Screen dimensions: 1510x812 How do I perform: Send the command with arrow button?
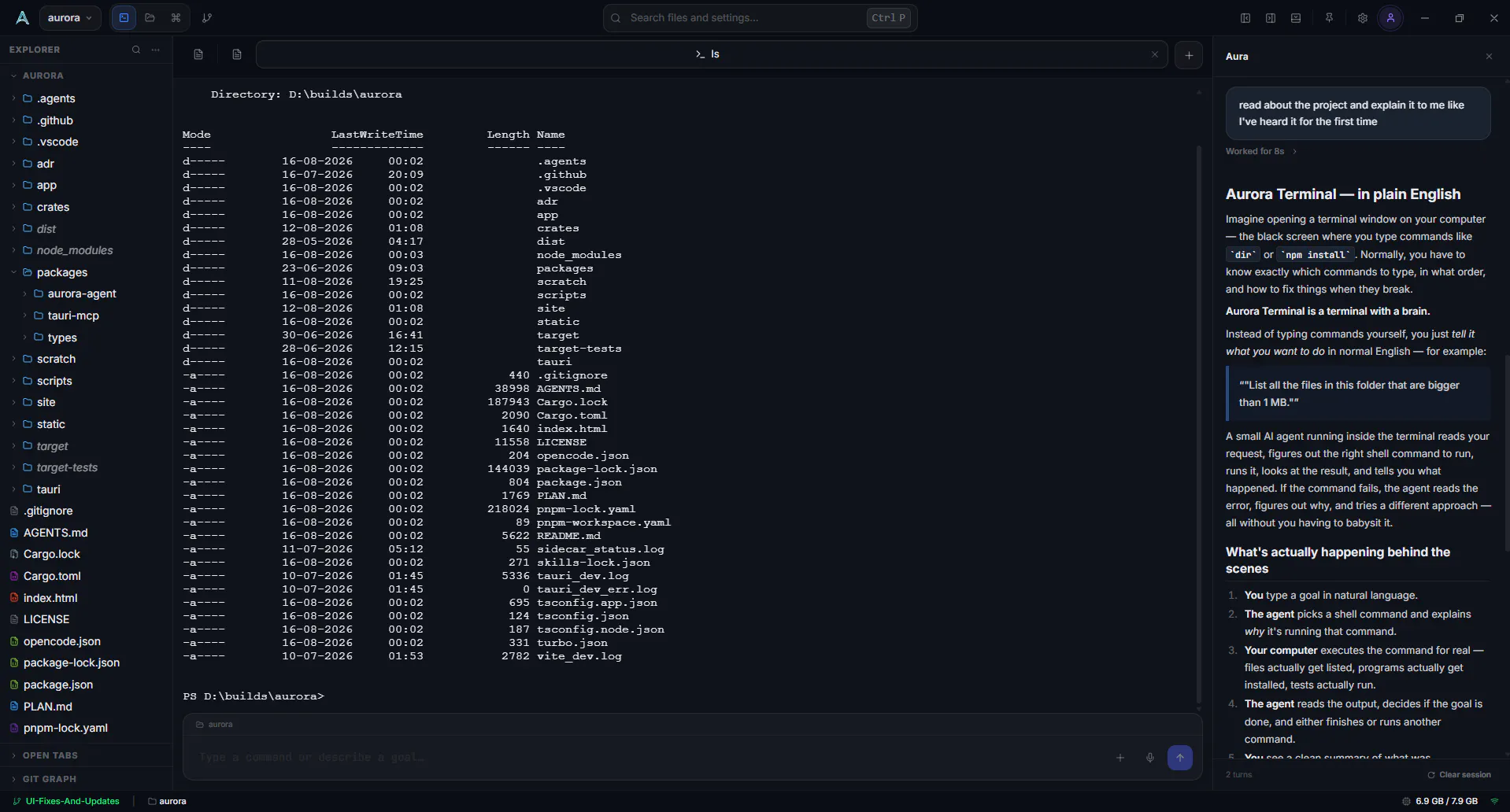pos(1179,758)
